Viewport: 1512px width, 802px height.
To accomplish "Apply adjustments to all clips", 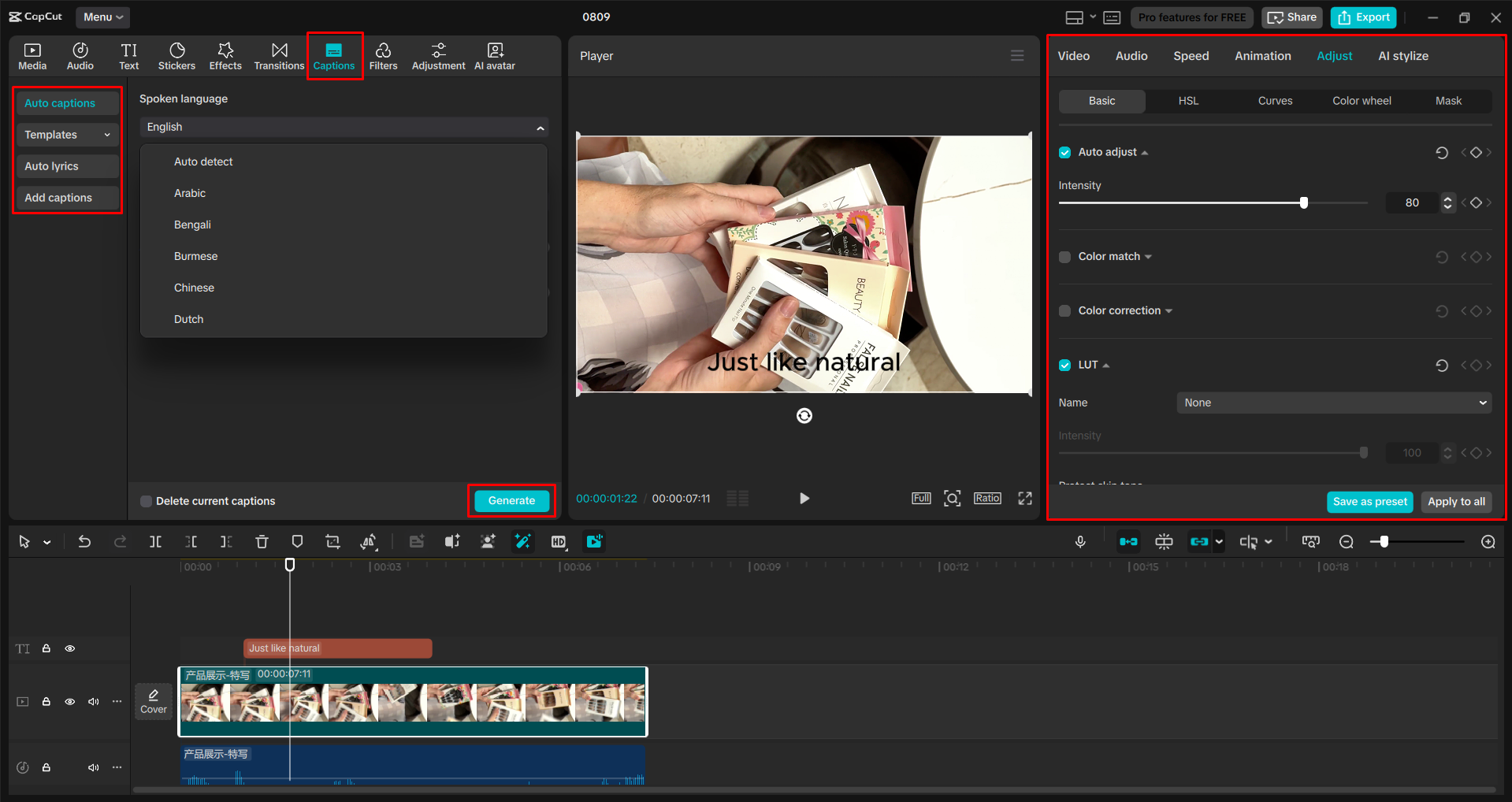I will tap(1455, 502).
